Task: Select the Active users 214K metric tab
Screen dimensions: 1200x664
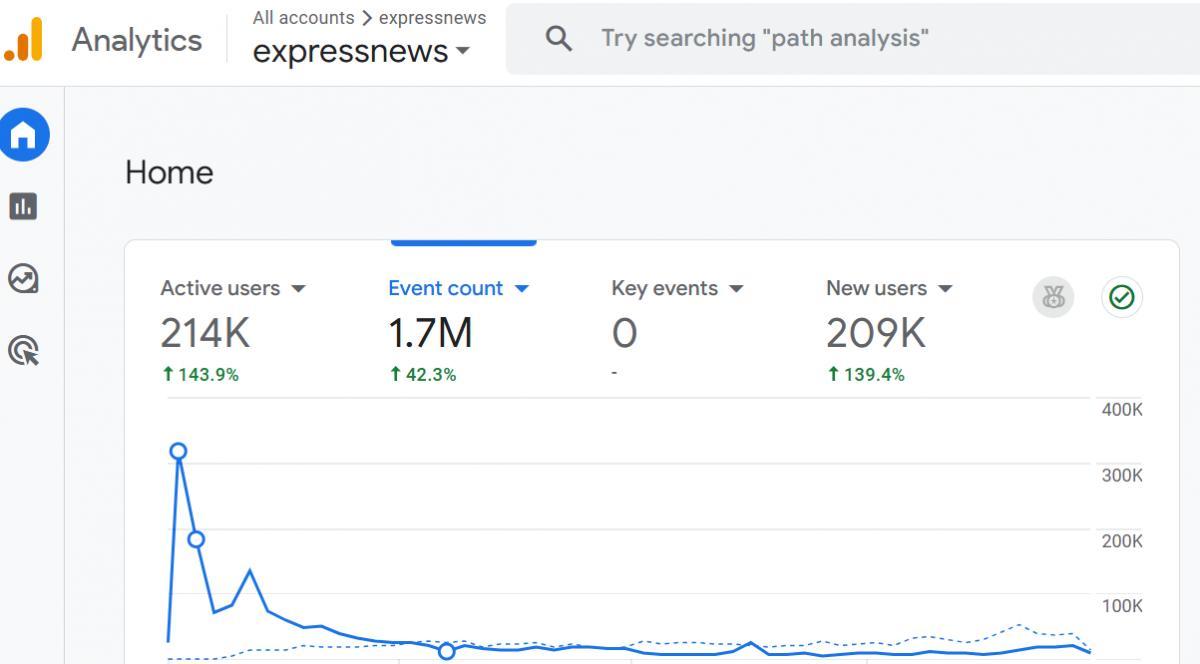Action: click(x=205, y=333)
